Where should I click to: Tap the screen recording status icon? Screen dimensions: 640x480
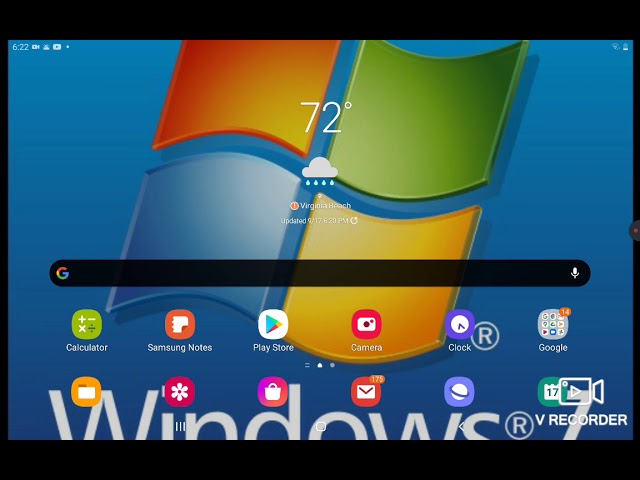click(x=36, y=47)
